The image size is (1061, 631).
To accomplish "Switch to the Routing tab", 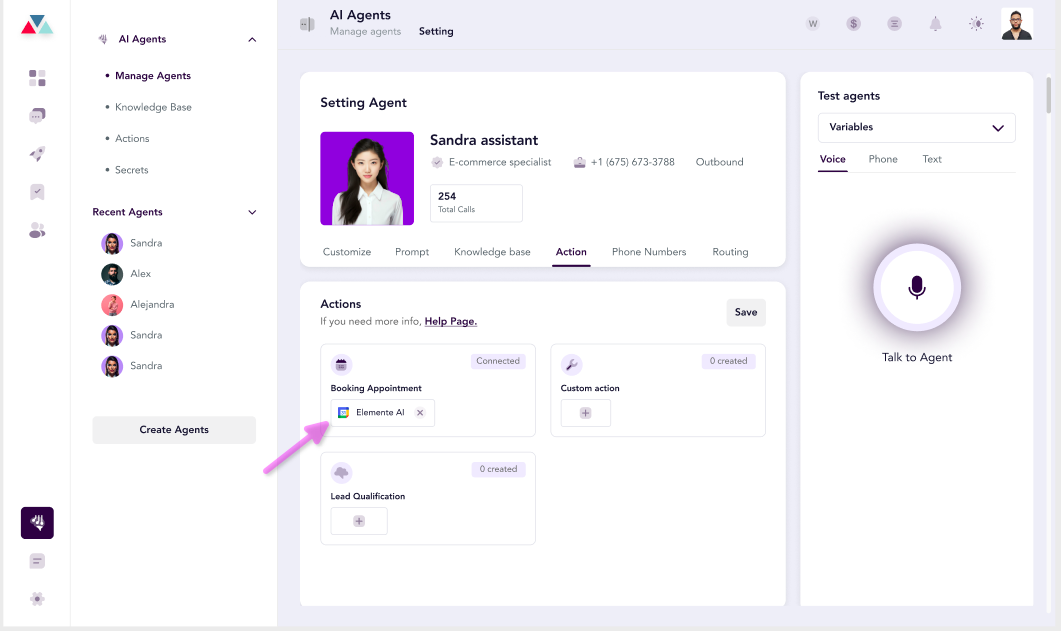I will tap(730, 252).
